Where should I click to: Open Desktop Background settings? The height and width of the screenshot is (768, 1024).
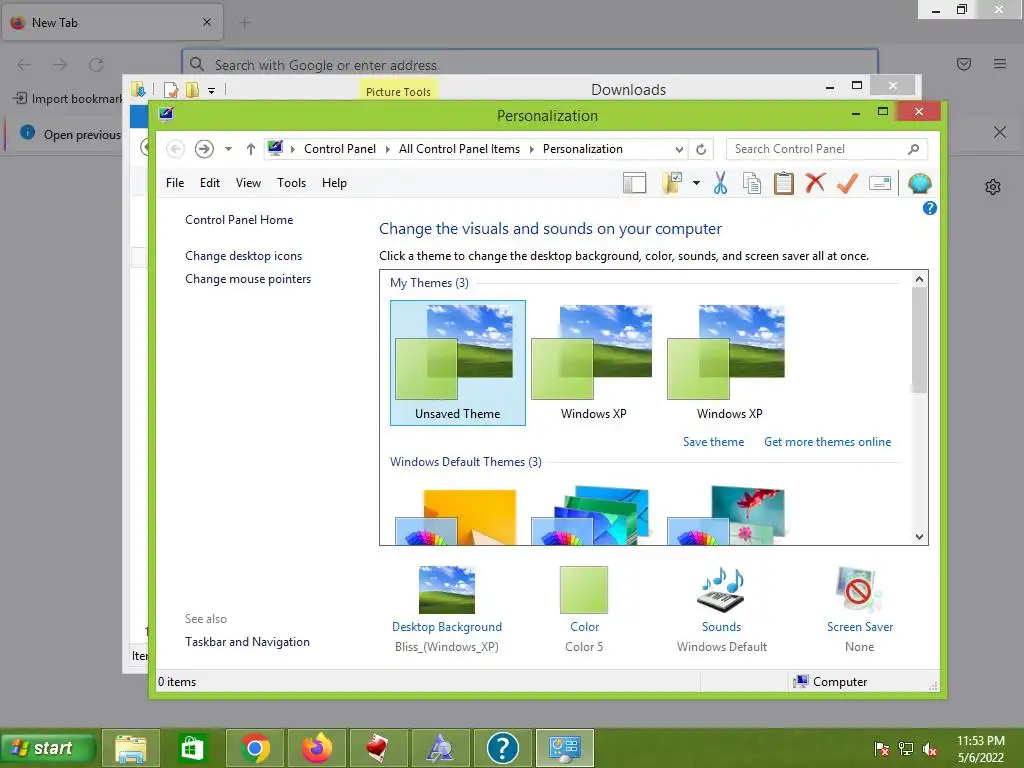coord(447,609)
